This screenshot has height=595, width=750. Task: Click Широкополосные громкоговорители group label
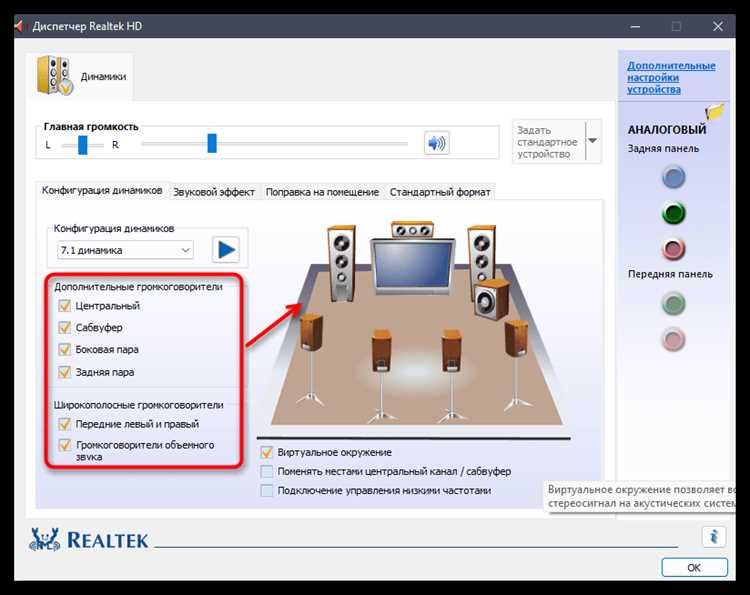(138, 405)
